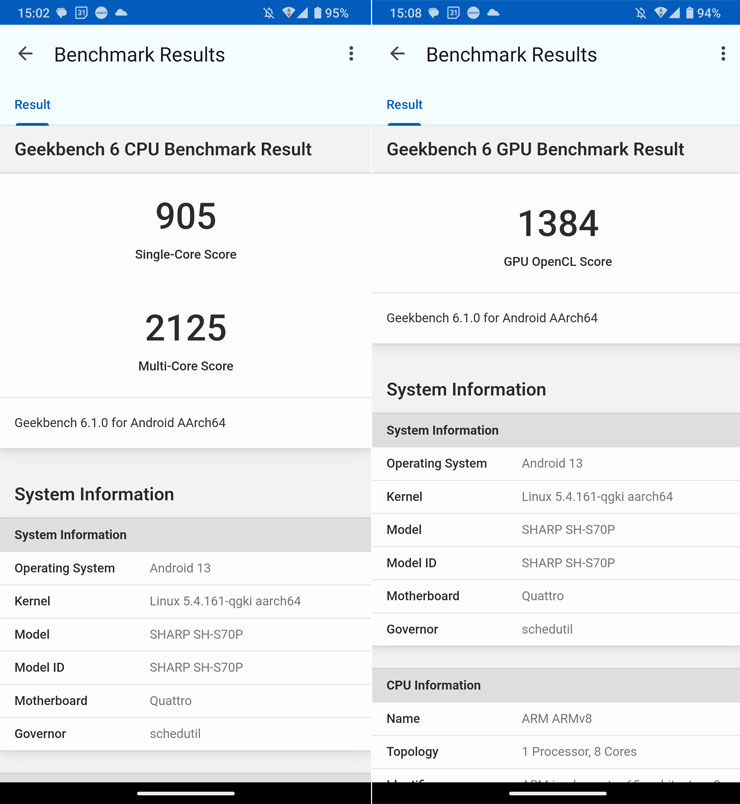The width and height of the screenshot is (740, 804).
Task: Tap Topology 1 Processor, 8 Cores value
Action: (579, 752)
